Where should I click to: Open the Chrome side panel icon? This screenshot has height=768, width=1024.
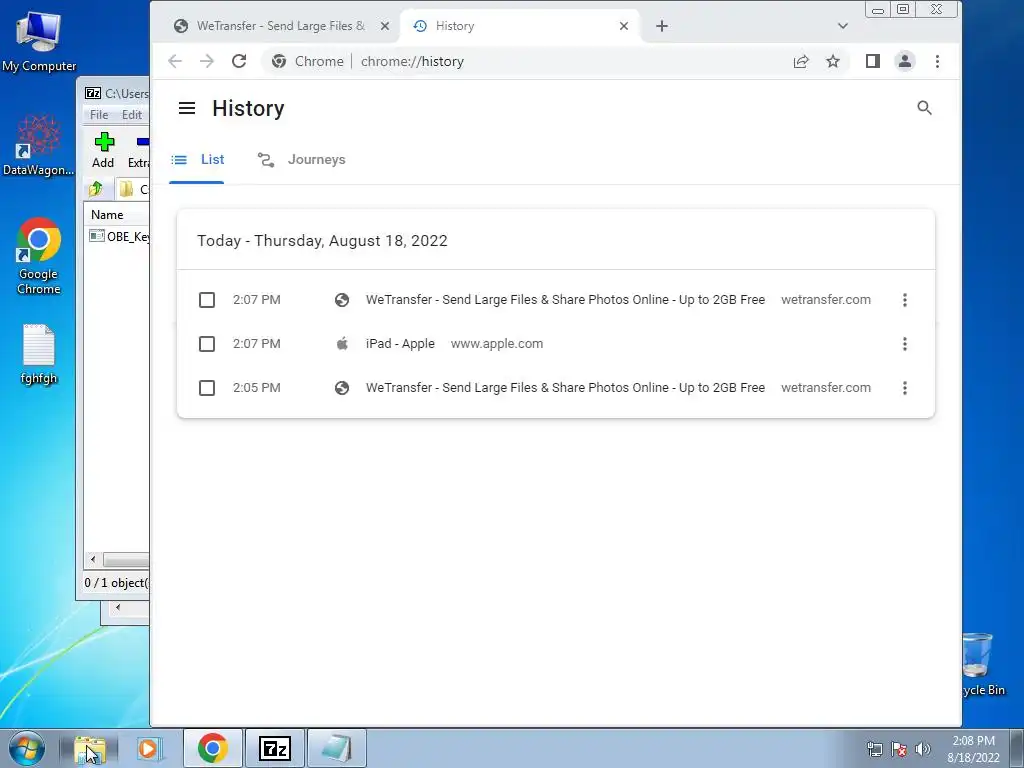pyautogui.click(x=872, y=61)
